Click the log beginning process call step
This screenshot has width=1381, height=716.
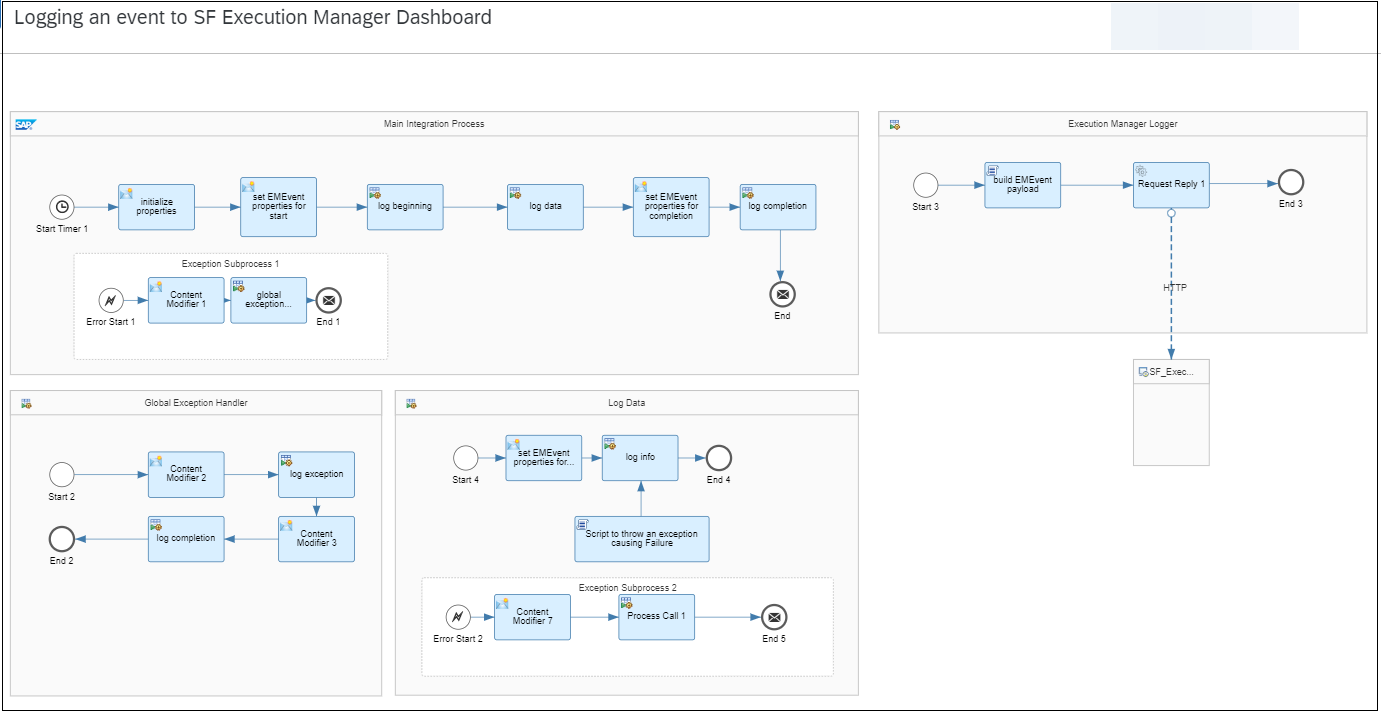(404, 207)
